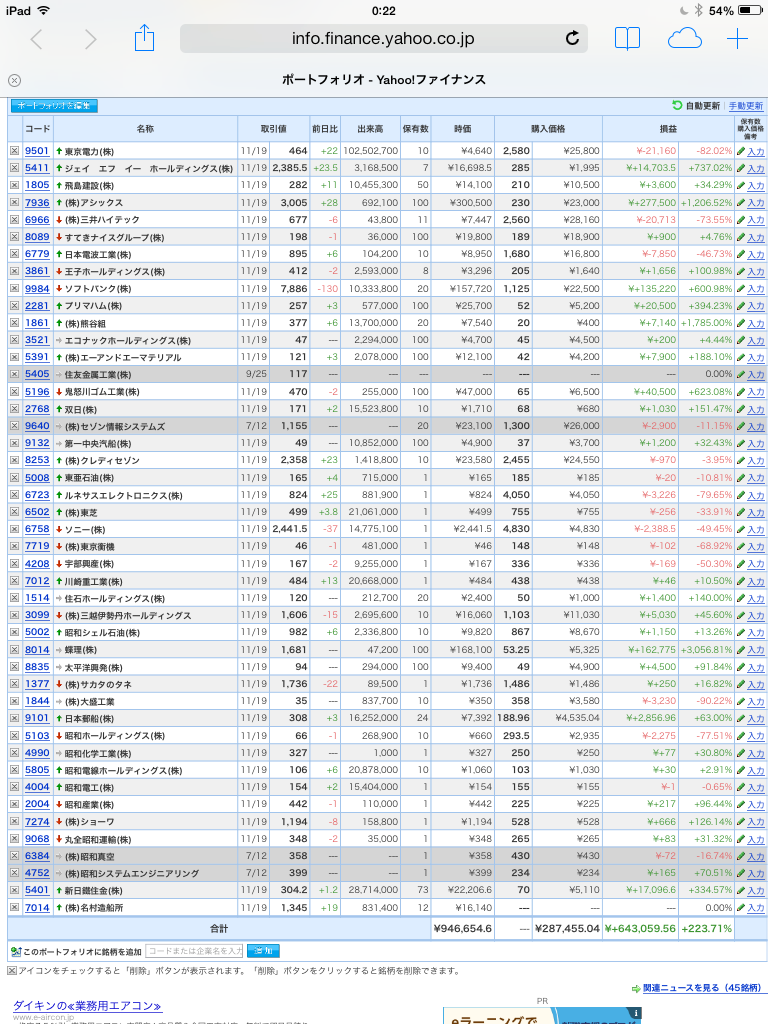
Task: Click the ポートフォリオを編集 button
Action: 54,106
